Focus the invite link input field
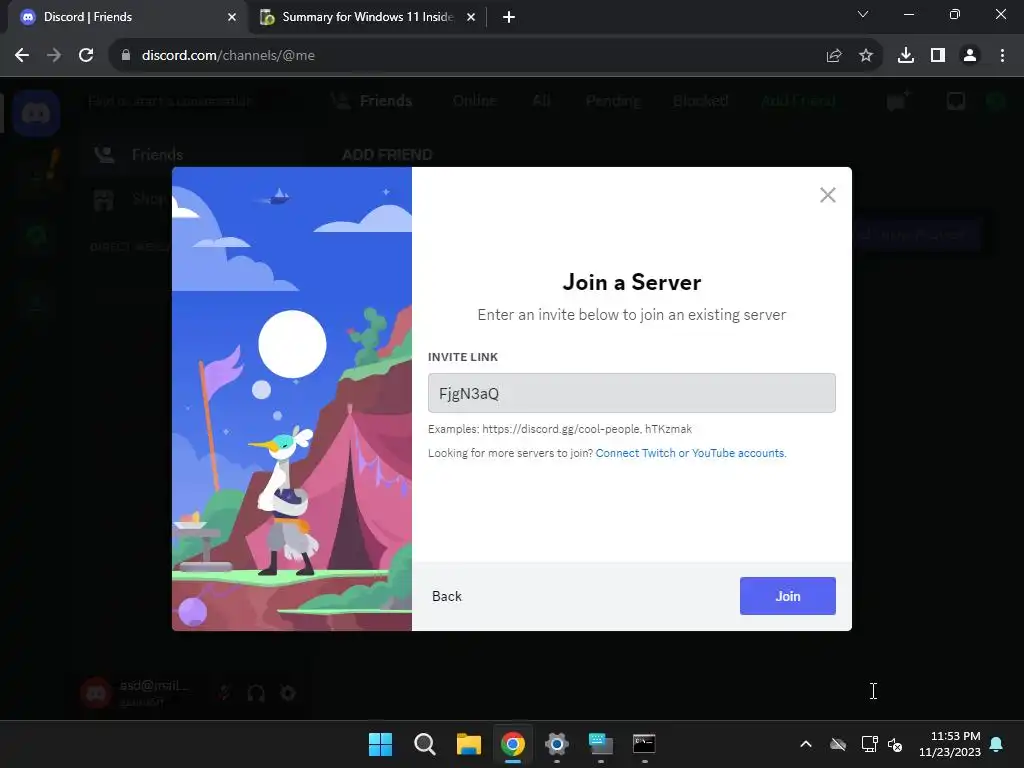Image resolution: width=1024 pixels, height=768 pixels. (x=632, y=393)
